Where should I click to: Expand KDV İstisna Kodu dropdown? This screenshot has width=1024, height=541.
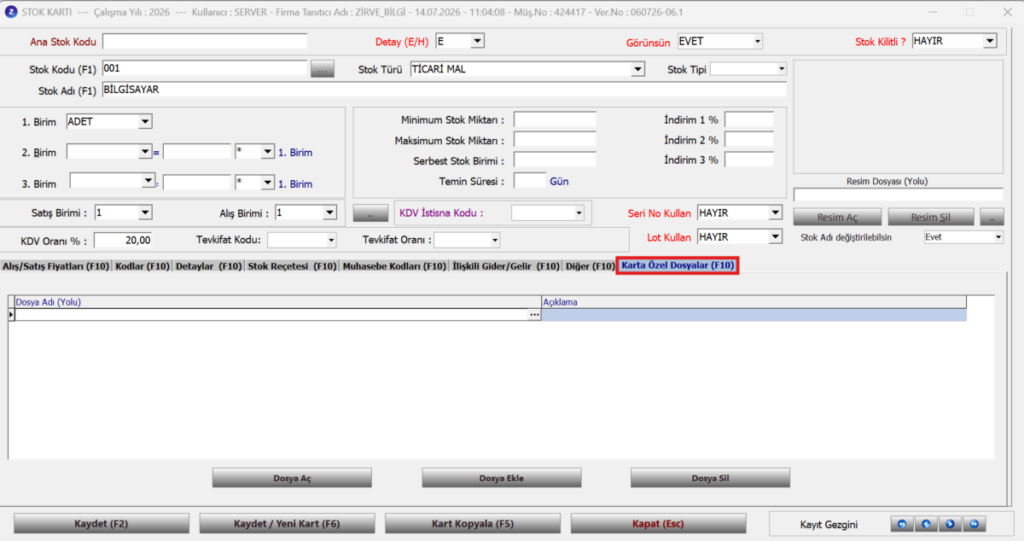(579, 213)
